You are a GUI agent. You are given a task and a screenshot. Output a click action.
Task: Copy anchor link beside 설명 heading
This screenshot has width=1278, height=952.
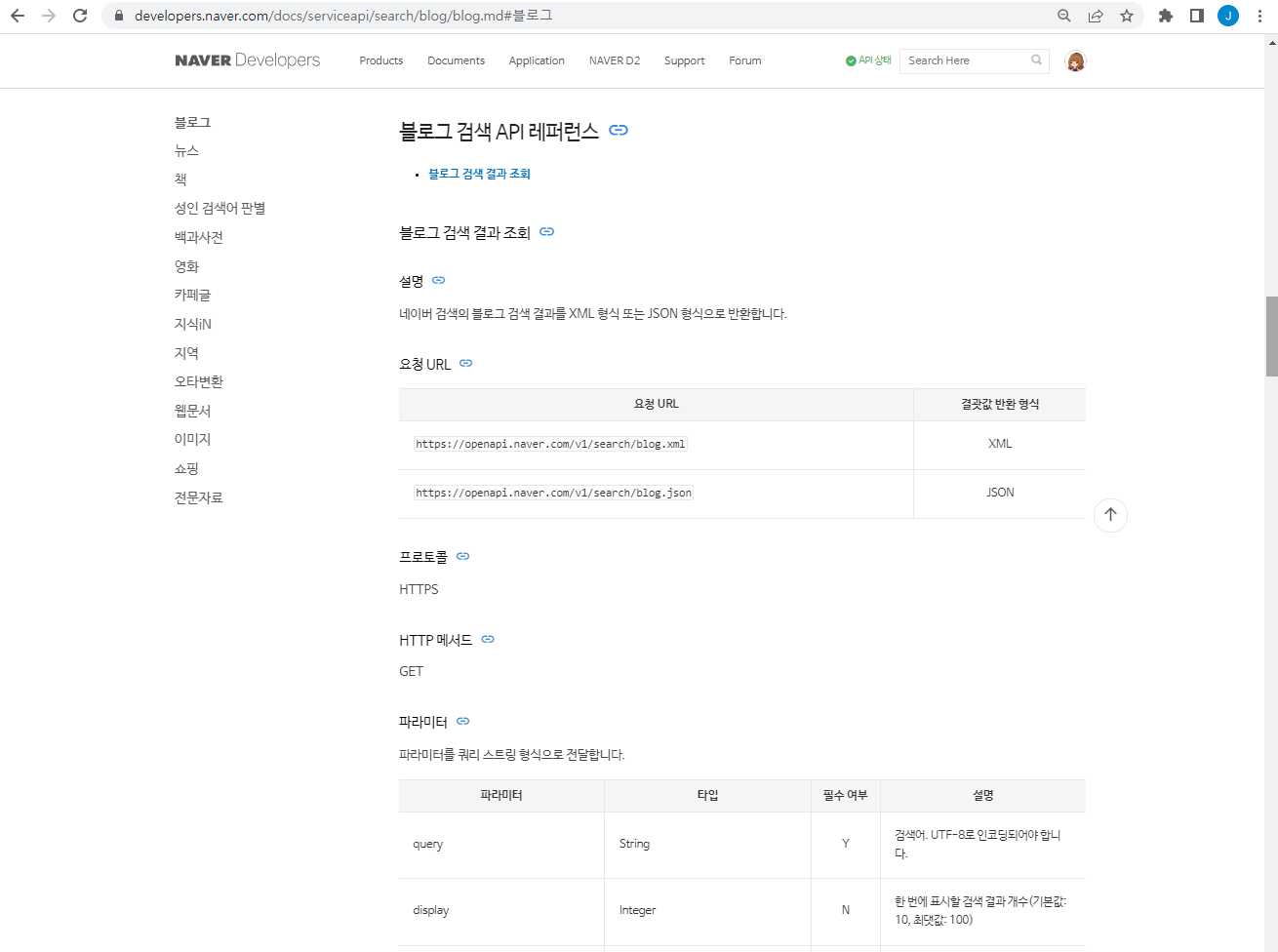(x=438, y=280)
